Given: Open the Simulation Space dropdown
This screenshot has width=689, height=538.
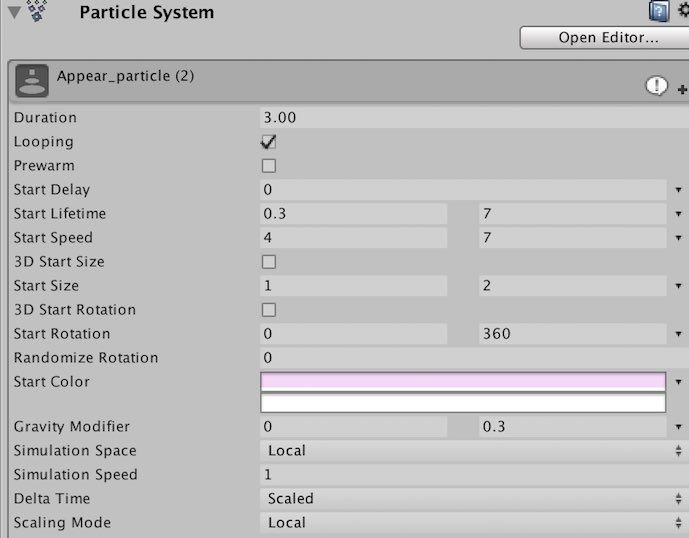Looking at the screenshot, I should pyautogui.click(x=470, y=451).
